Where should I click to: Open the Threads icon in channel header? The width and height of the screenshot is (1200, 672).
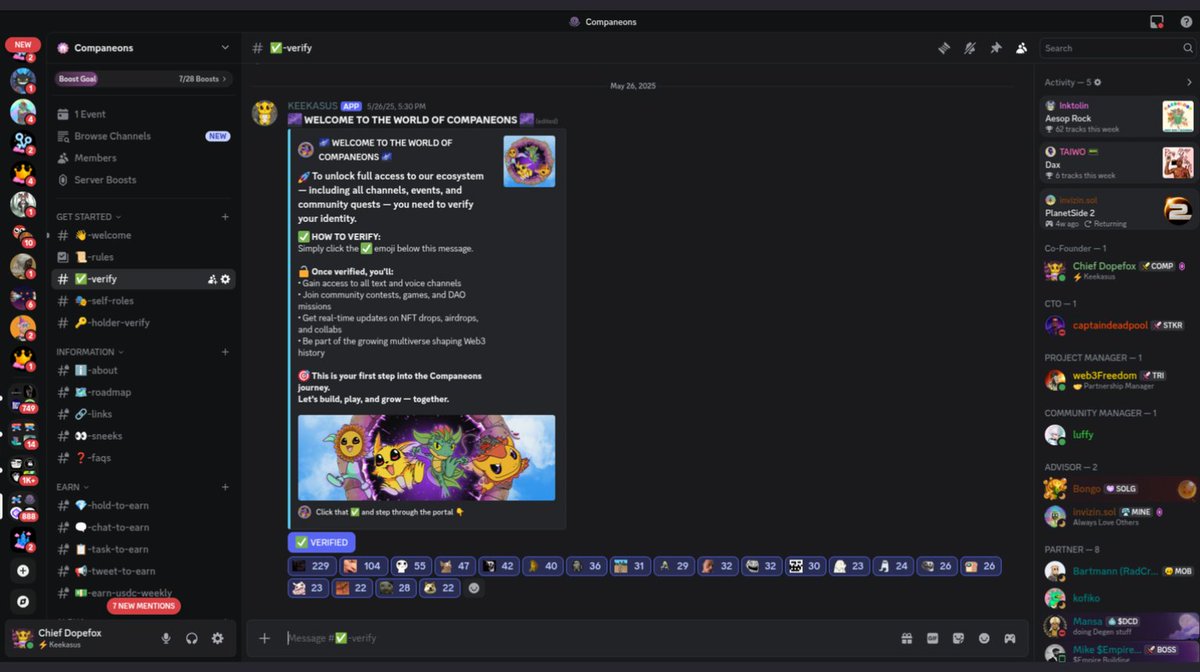pos(943,48)
